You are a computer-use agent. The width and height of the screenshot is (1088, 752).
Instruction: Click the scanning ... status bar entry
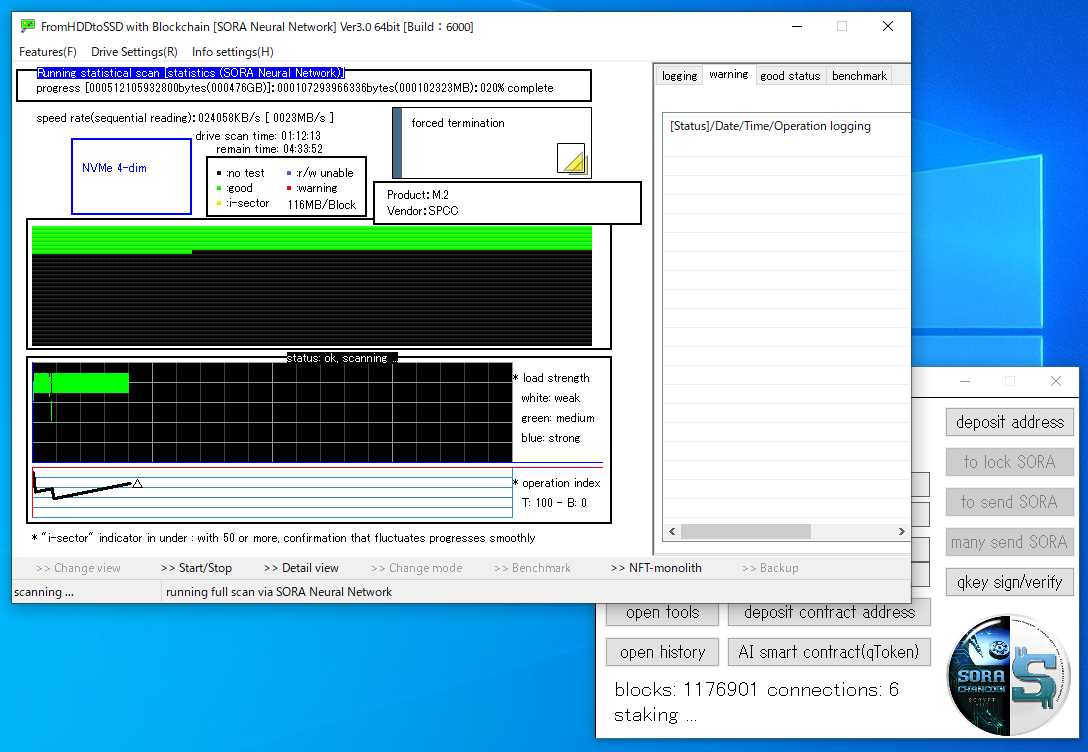coord(44,592)
